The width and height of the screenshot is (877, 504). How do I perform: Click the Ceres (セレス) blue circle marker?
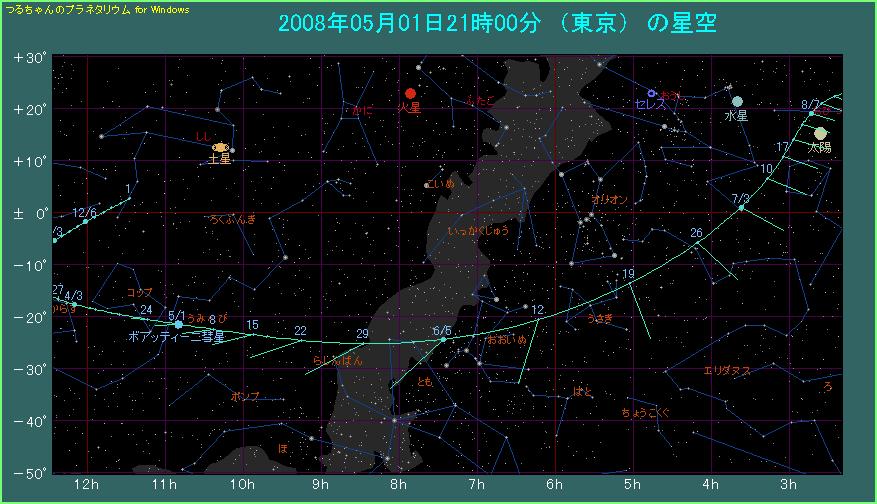point(652,93)
